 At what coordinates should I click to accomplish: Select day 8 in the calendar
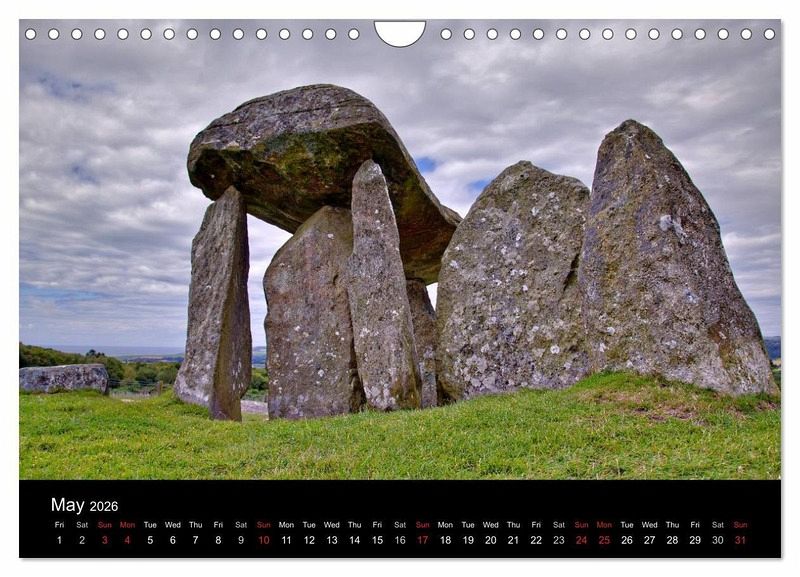click(218, 540)
